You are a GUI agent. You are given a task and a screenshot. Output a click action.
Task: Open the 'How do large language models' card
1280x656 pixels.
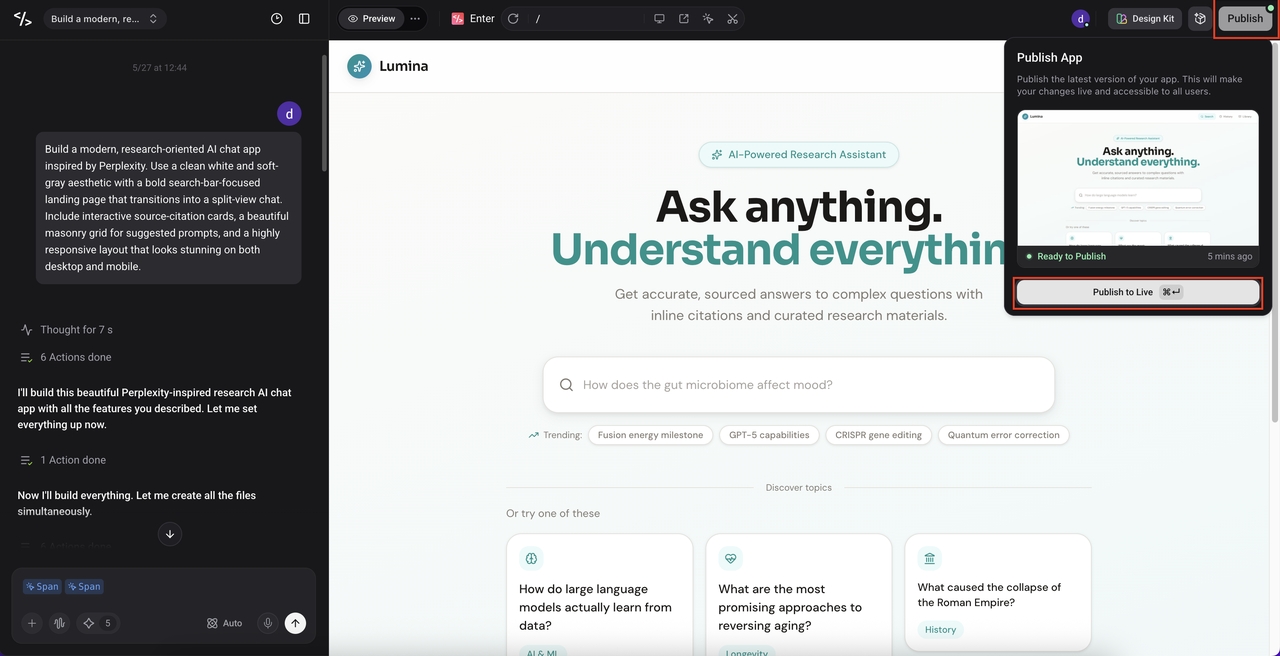coord(599,594)
